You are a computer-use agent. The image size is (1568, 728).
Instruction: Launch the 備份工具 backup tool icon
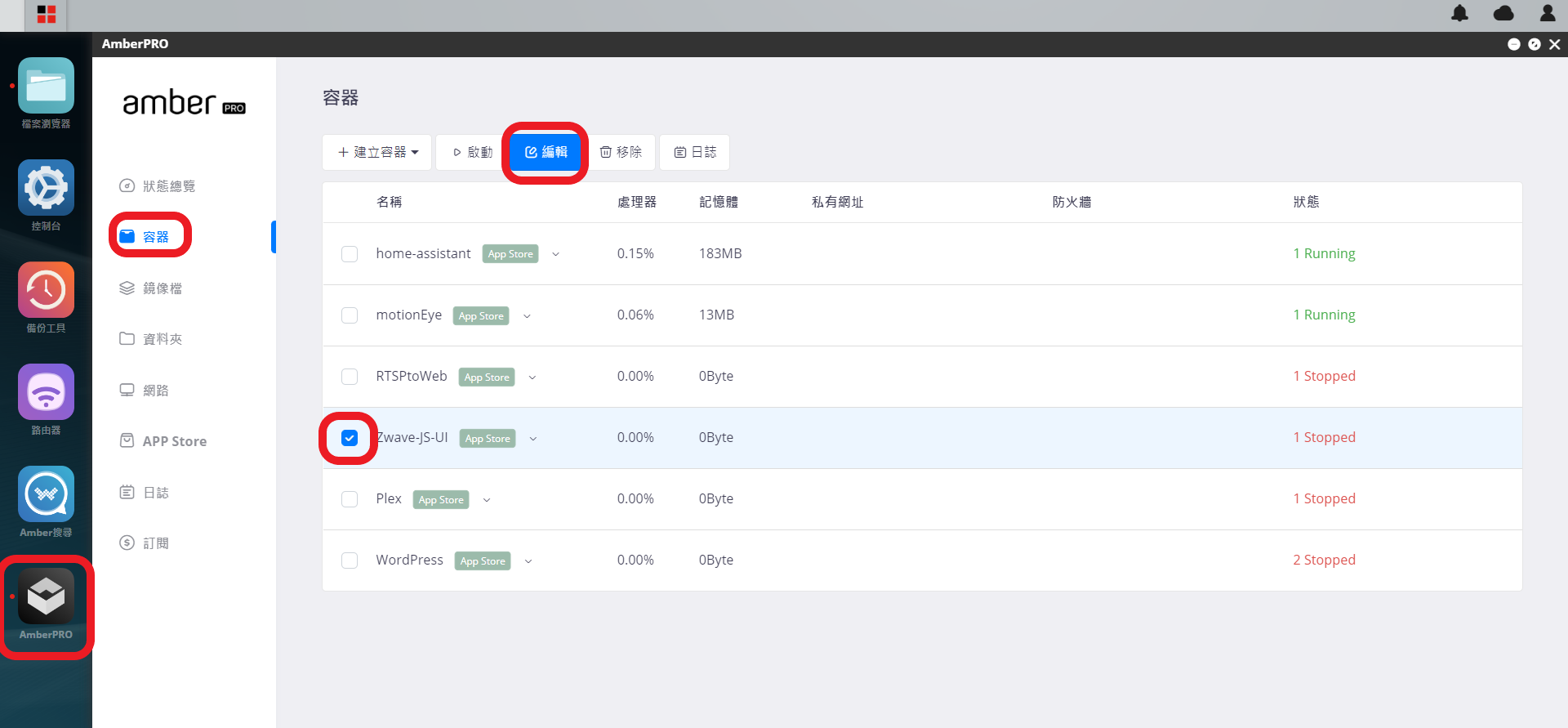coord(46,290)
